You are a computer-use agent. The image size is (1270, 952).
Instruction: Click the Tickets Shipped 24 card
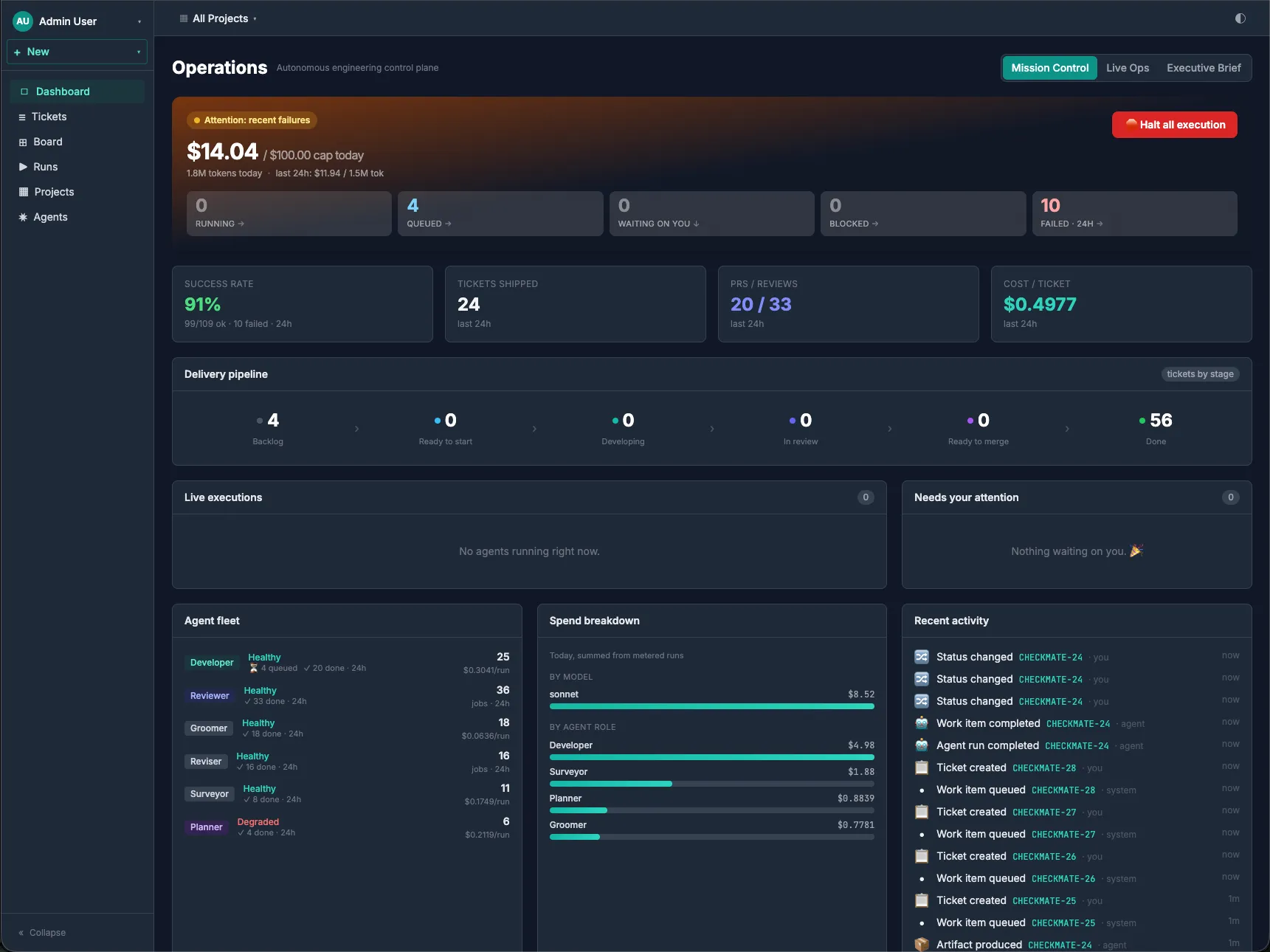coord(576,304)
